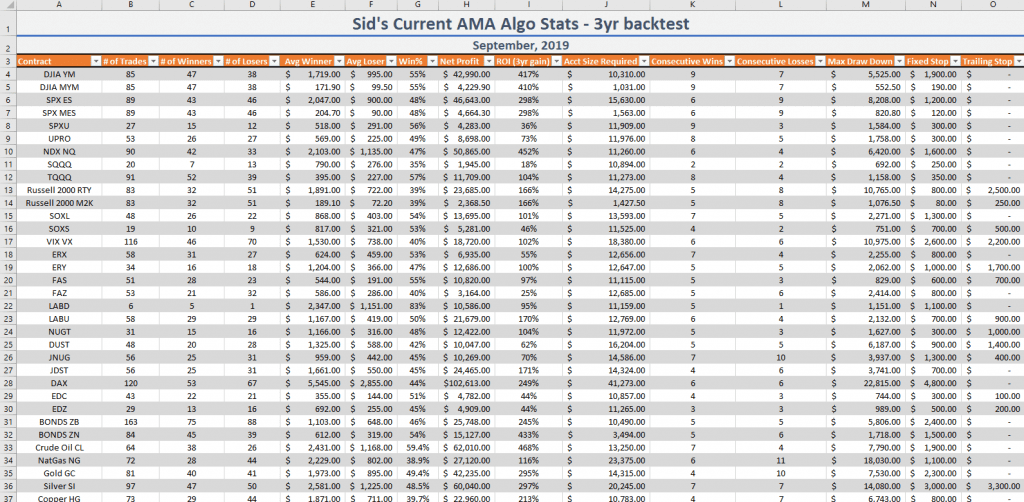Open the # of Losers filter arrow

coord(274,61)
